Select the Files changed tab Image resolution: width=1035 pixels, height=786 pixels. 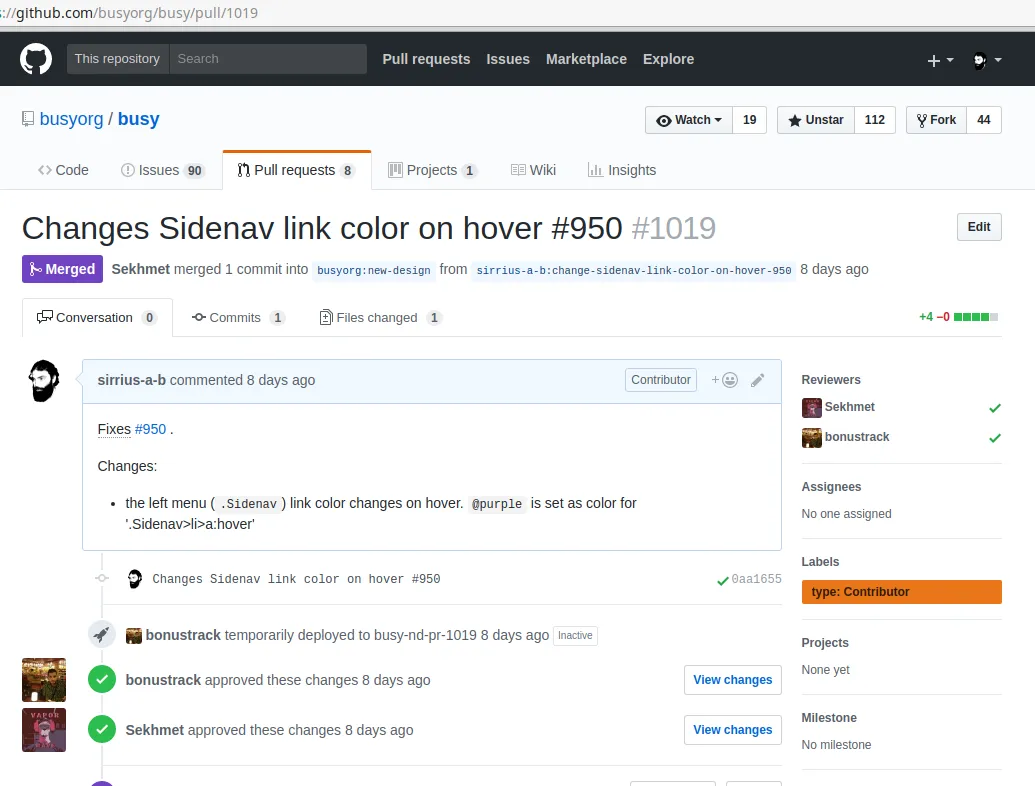[380, 317]
